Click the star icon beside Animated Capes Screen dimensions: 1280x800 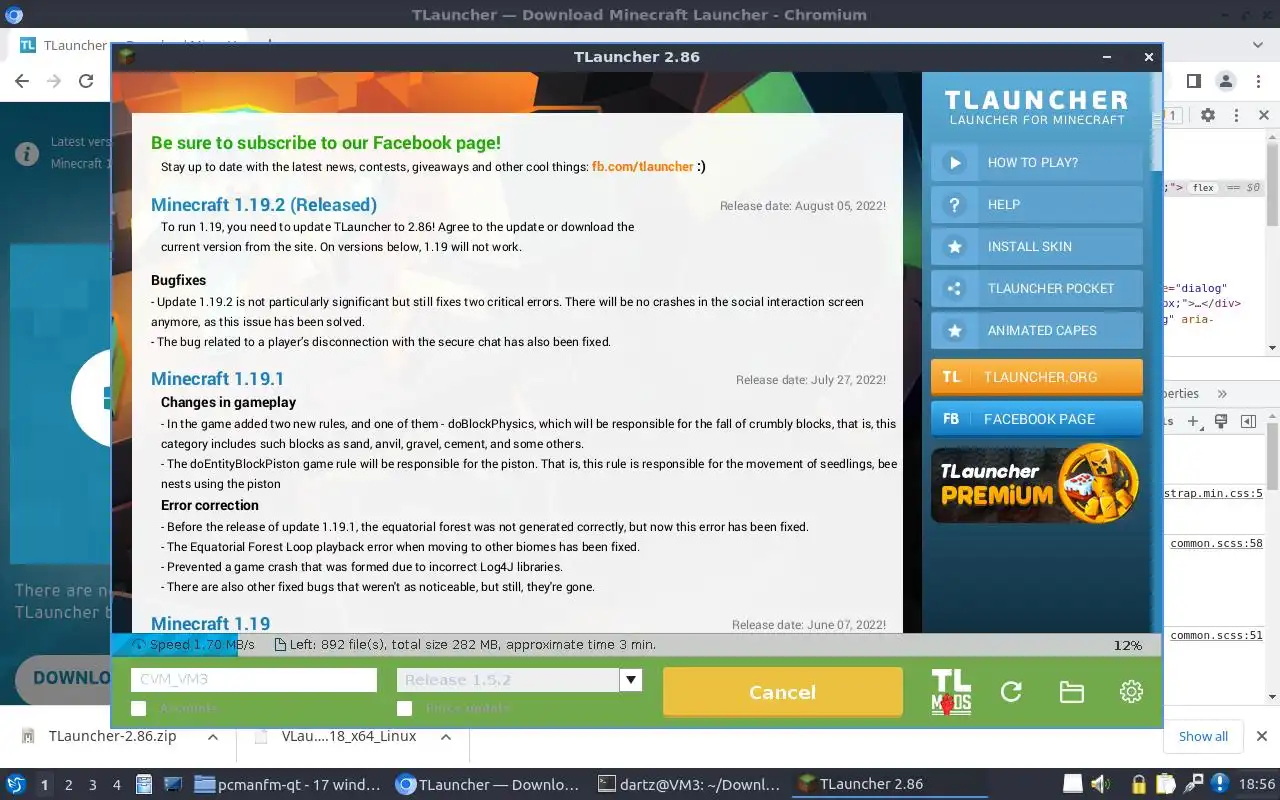point(955,331)
